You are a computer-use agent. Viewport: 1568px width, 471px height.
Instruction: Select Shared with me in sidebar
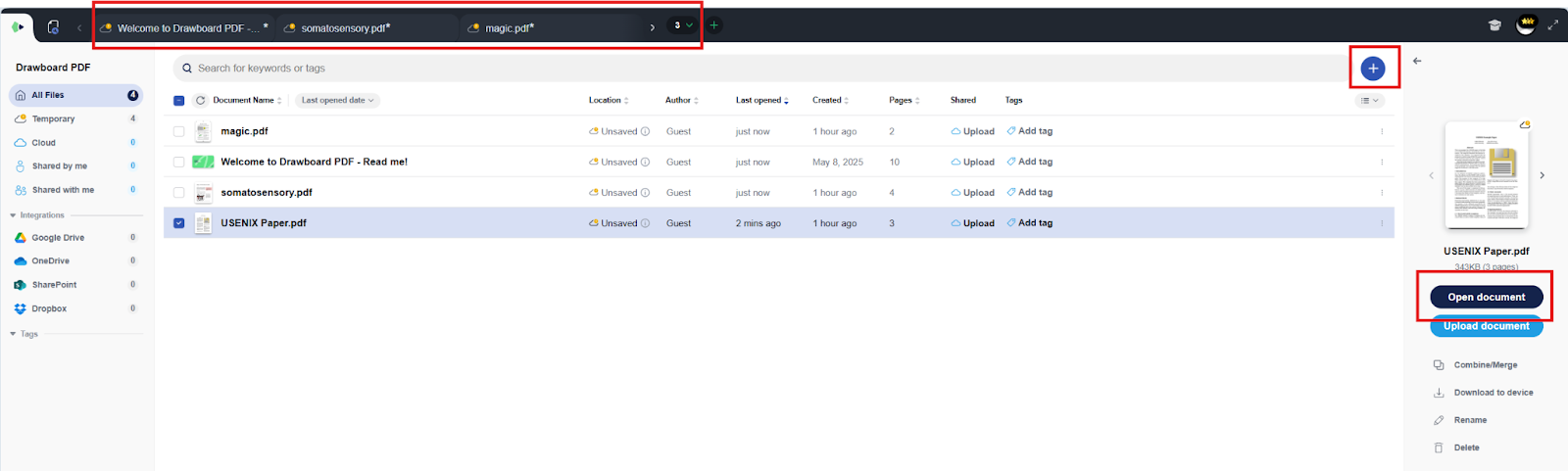(75, 190)
